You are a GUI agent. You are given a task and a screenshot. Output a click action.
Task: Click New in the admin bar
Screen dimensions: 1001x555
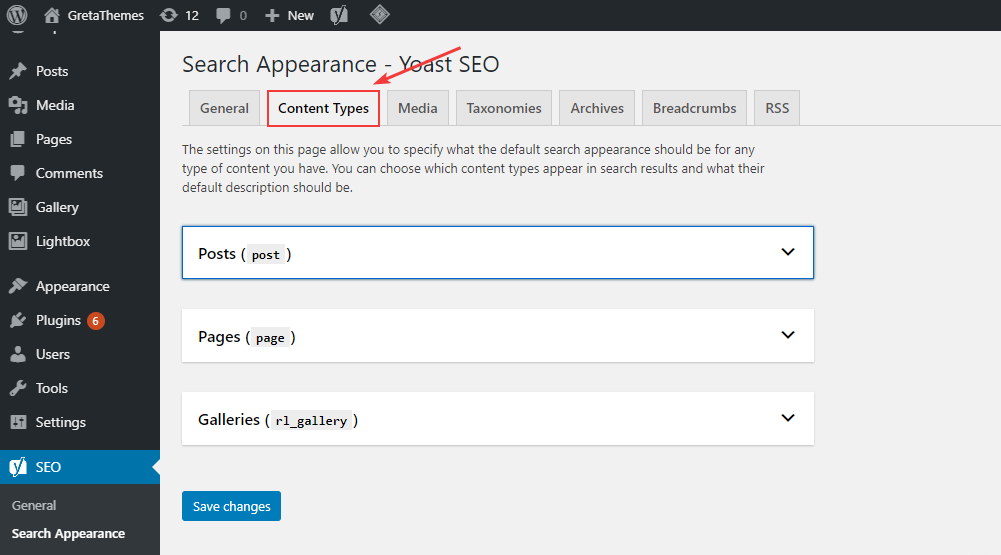click(300, 15)
